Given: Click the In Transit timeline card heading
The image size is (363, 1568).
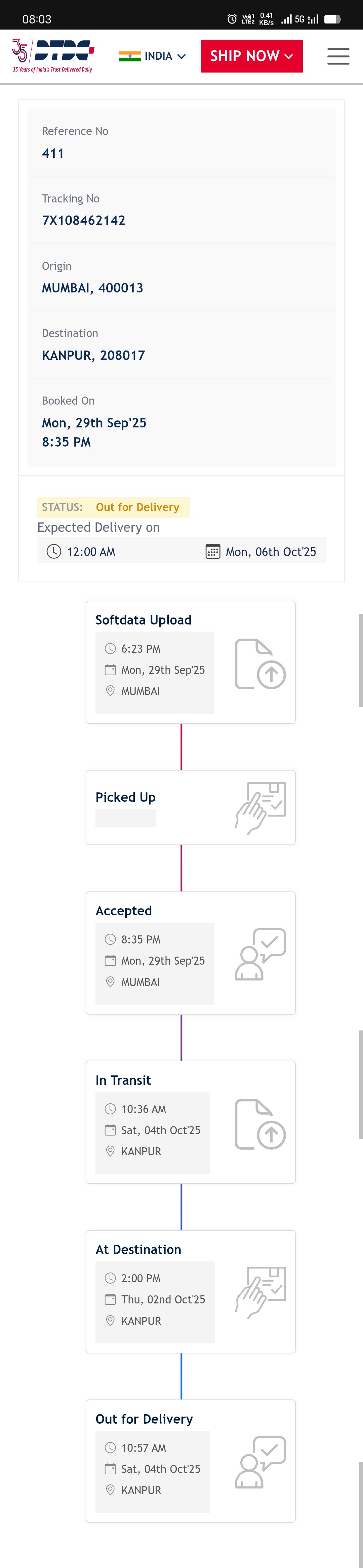Looking at the screenshot, I should 123,1080.
